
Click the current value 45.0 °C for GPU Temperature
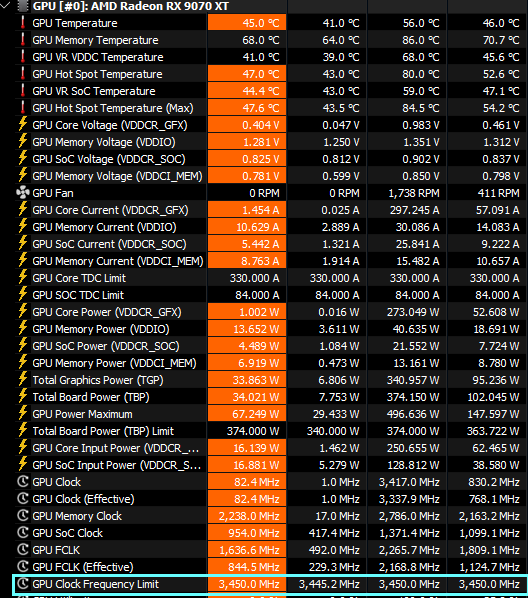261,23
